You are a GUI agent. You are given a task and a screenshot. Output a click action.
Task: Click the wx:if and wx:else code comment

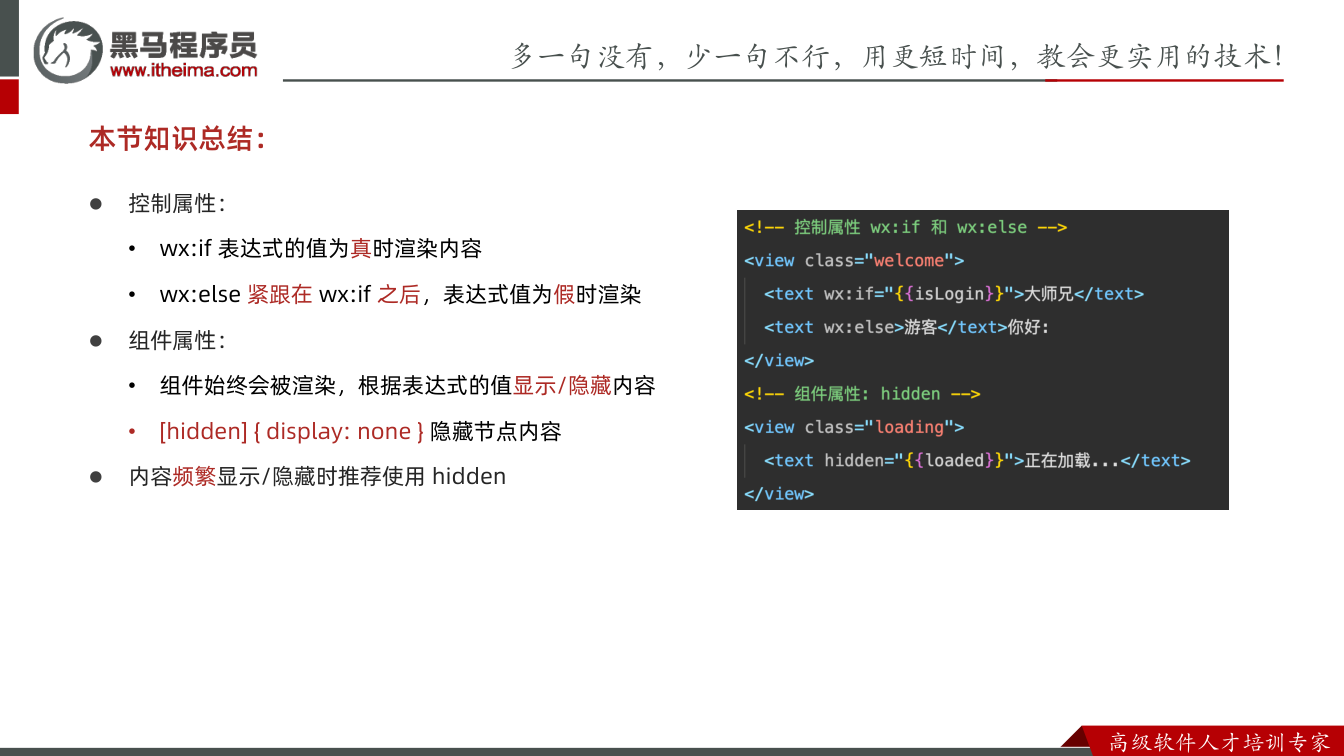coord(906,227)
